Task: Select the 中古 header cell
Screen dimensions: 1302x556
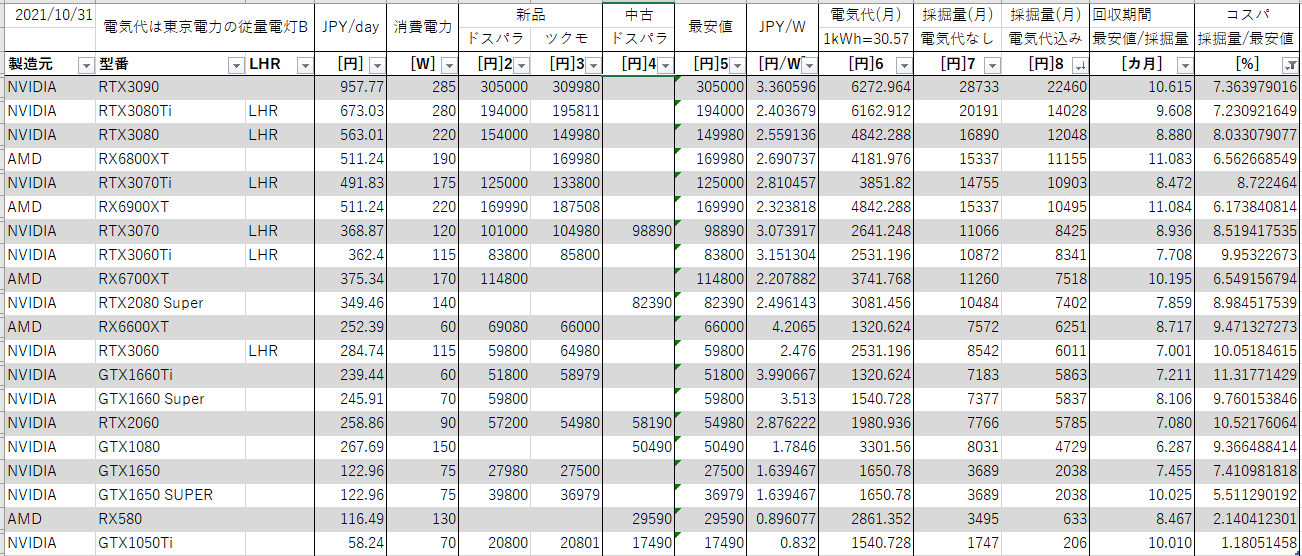Action: (639, 15)
